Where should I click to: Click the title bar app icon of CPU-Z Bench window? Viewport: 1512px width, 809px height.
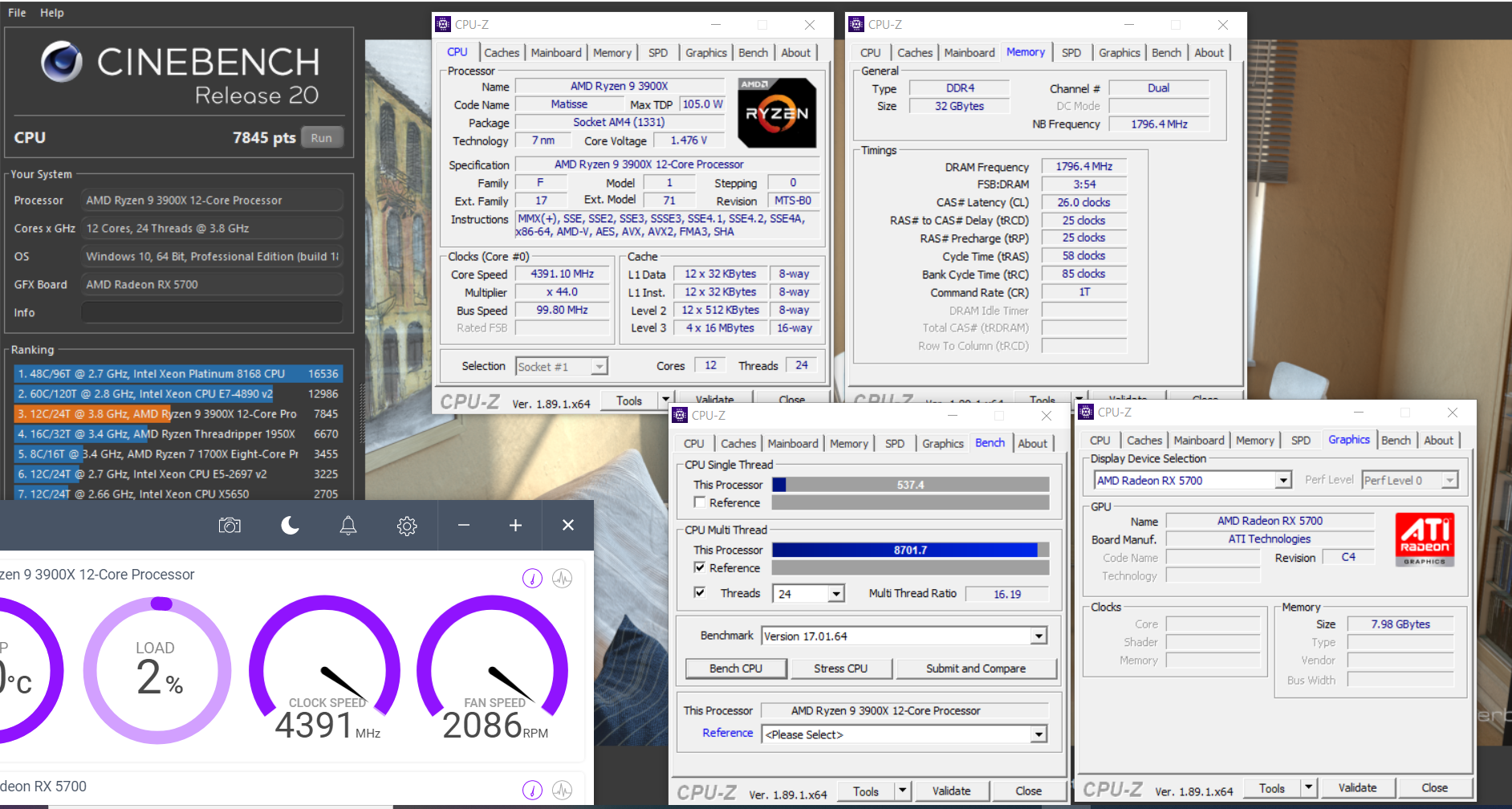(x=681, y=415)
